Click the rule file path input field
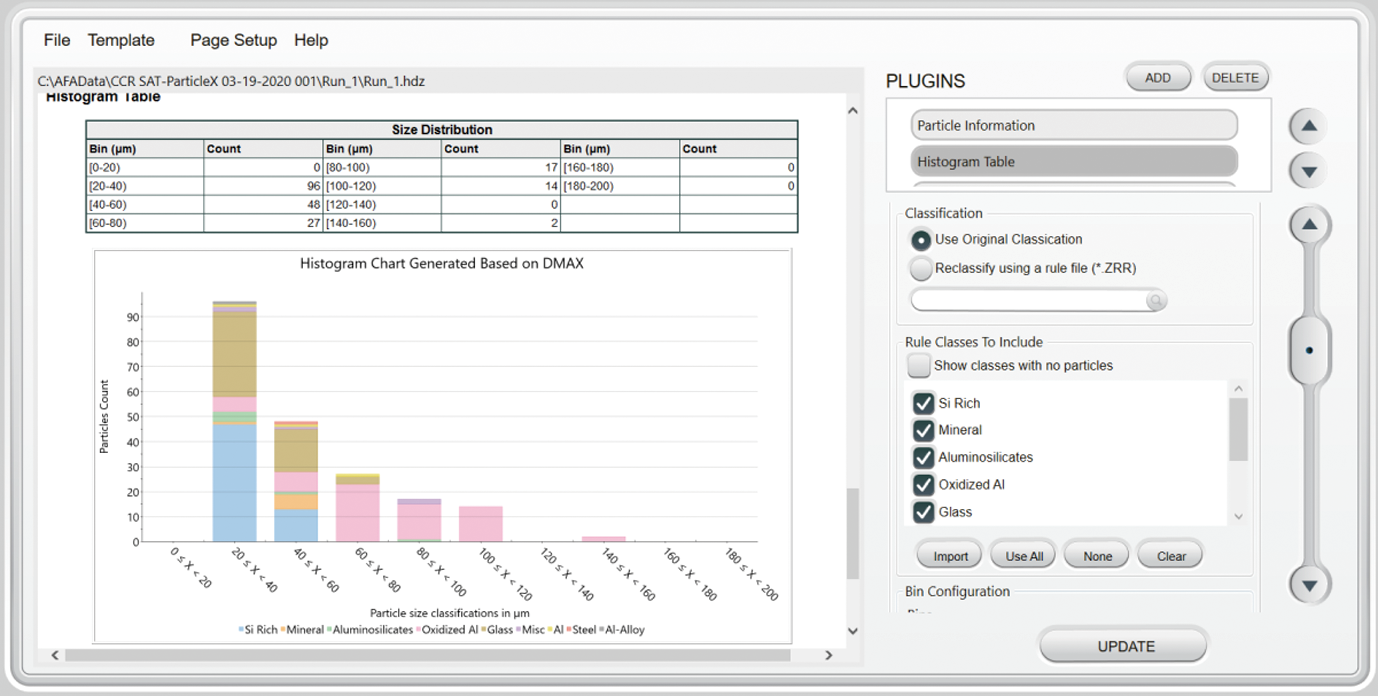This screenshot has height=696, width=1378. coord(1028,300)
